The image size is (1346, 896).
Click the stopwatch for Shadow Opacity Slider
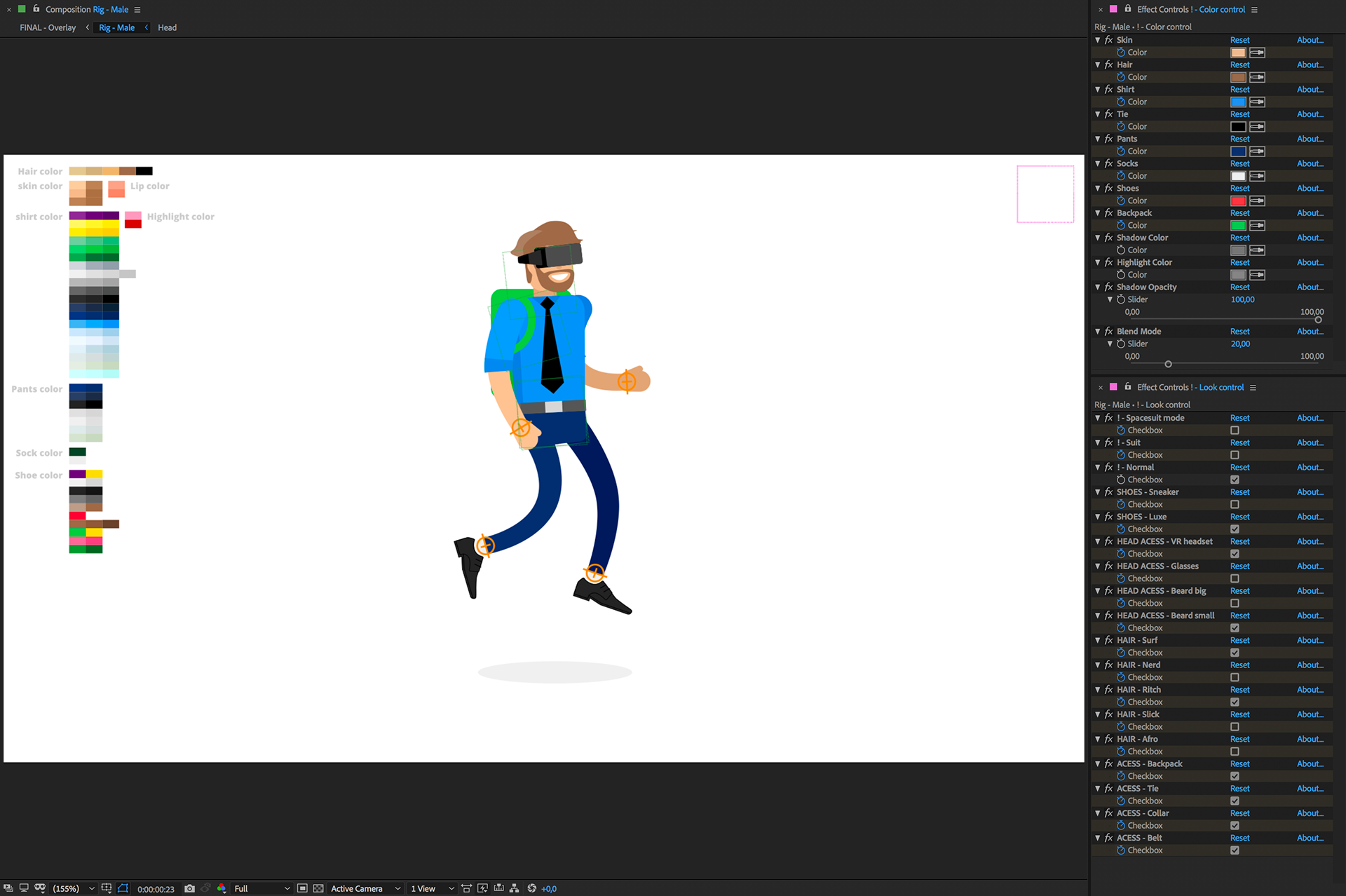[1122, 299]
